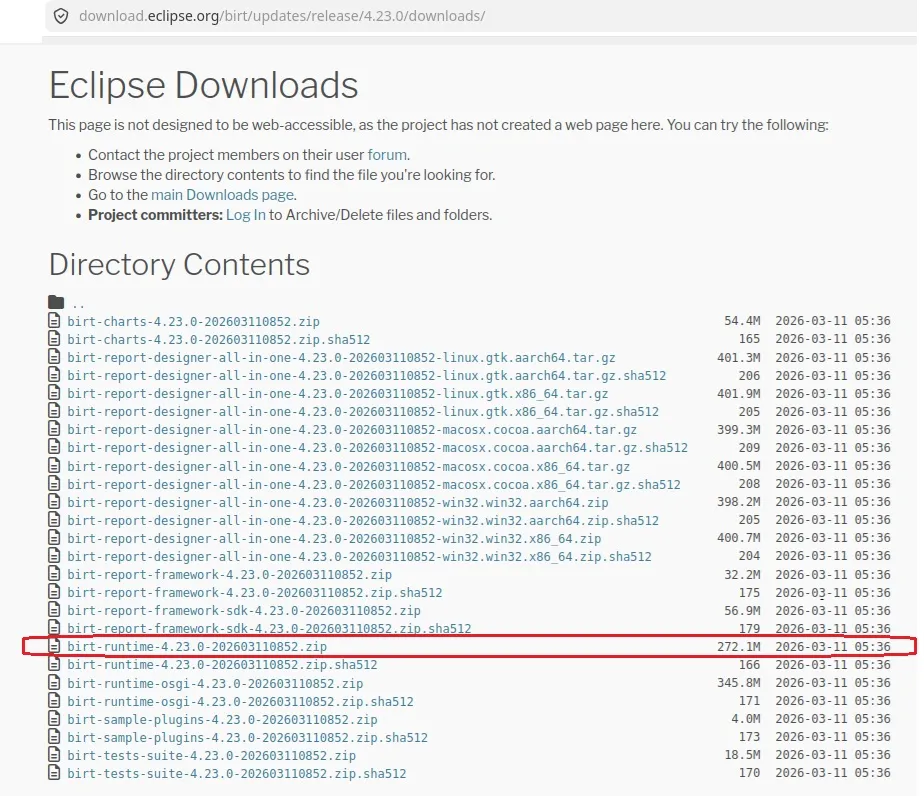This screenshot has height=796, width=924.
Task: Open birt-charts zip.sha512 checksum file
Action: [x=218, y=339]
